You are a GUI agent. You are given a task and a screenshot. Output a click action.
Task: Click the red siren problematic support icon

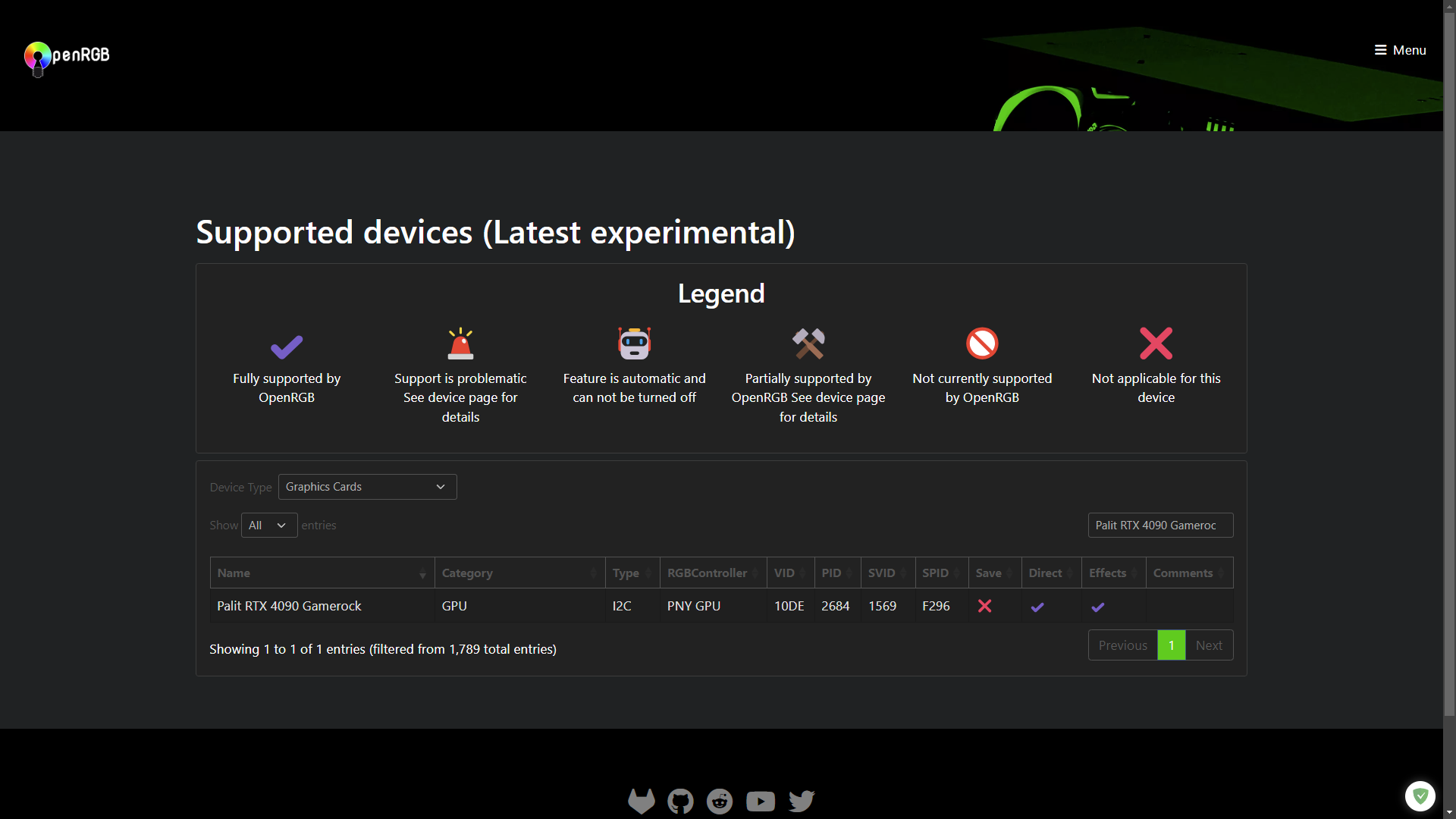[460, 344]
